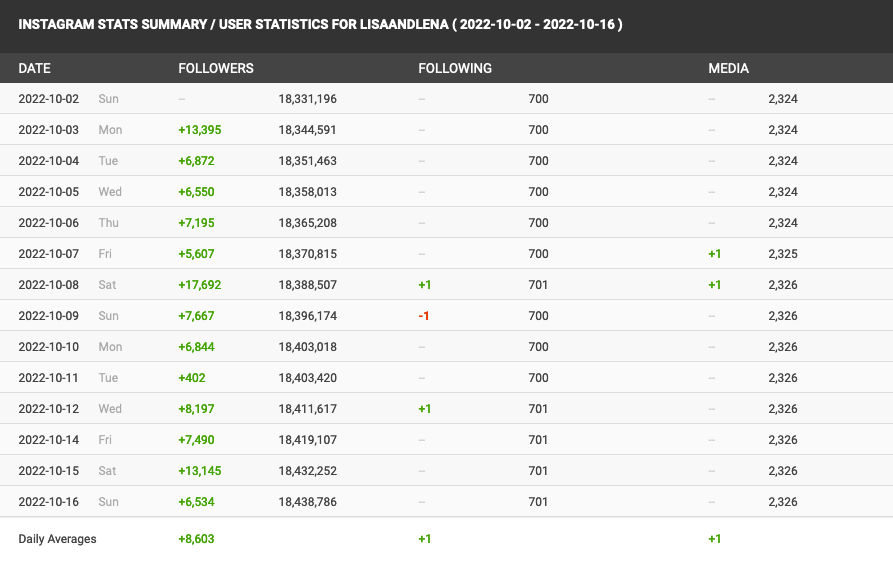
Task: Click the DATE column header
Action: 34,68
